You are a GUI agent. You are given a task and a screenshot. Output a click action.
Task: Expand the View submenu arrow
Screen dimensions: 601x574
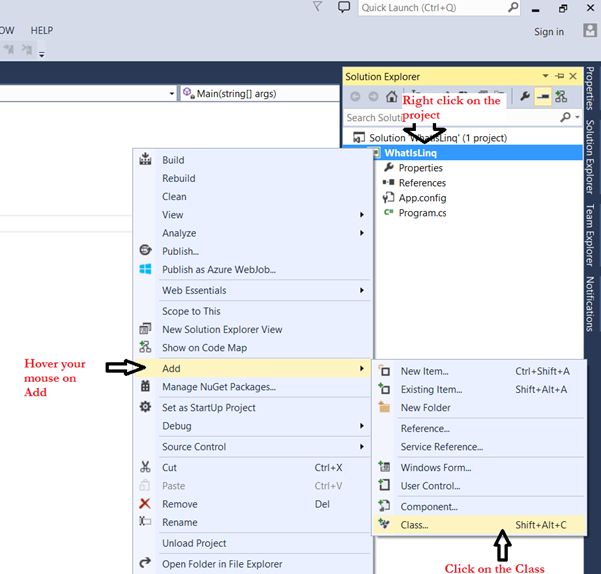pos(361,215)
